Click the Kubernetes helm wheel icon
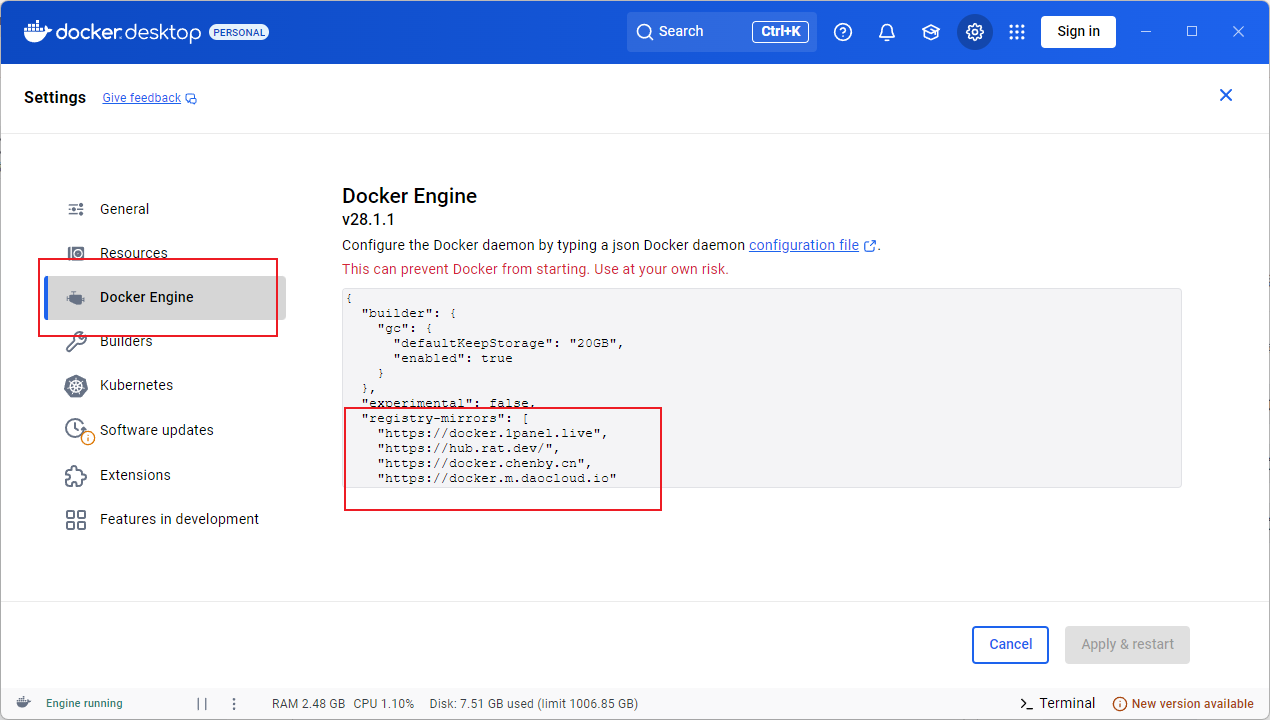The height and width of the screenshot is (720, 1270). (76, 386)
